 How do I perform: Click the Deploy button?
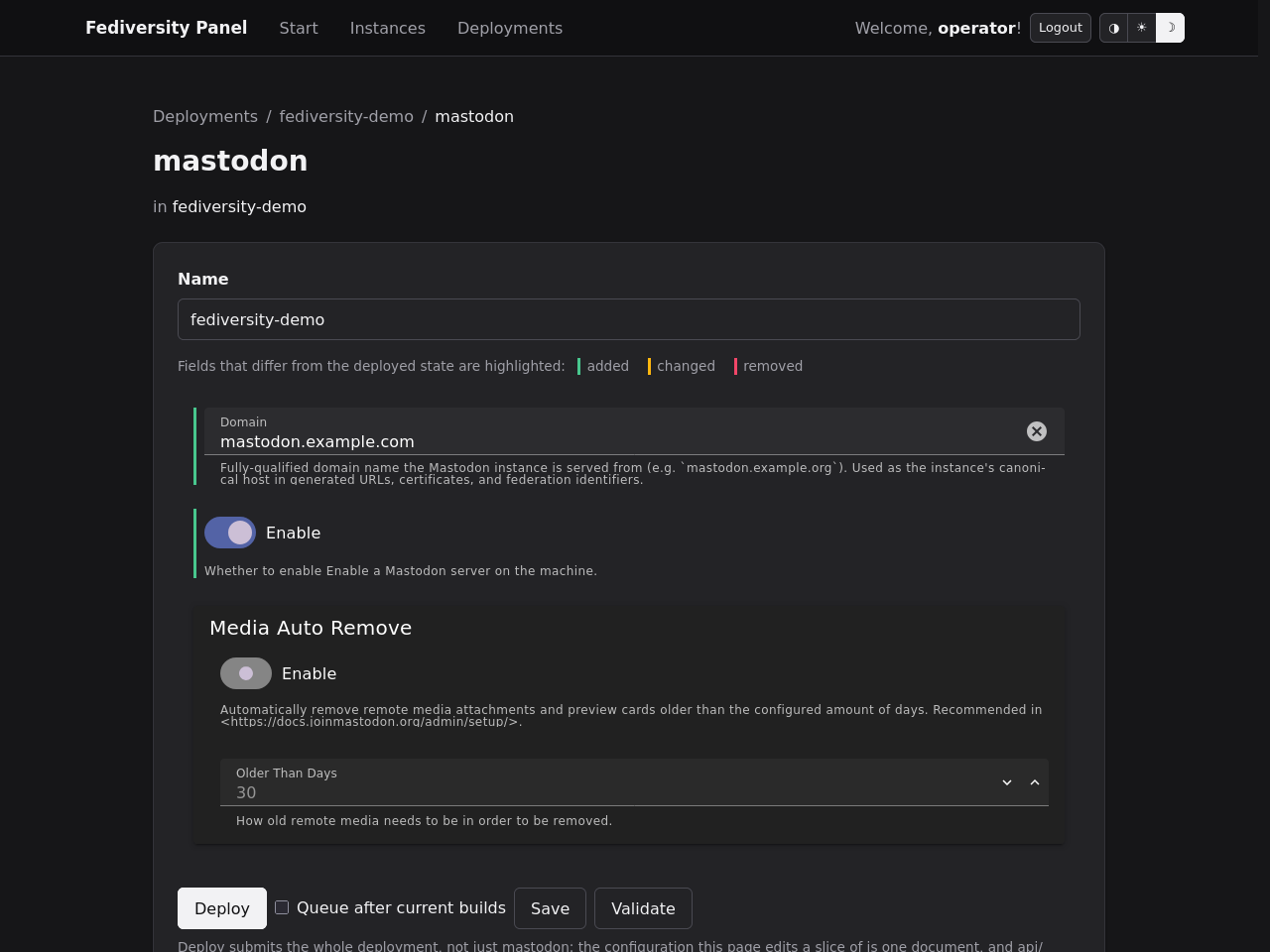click(222, 908)
